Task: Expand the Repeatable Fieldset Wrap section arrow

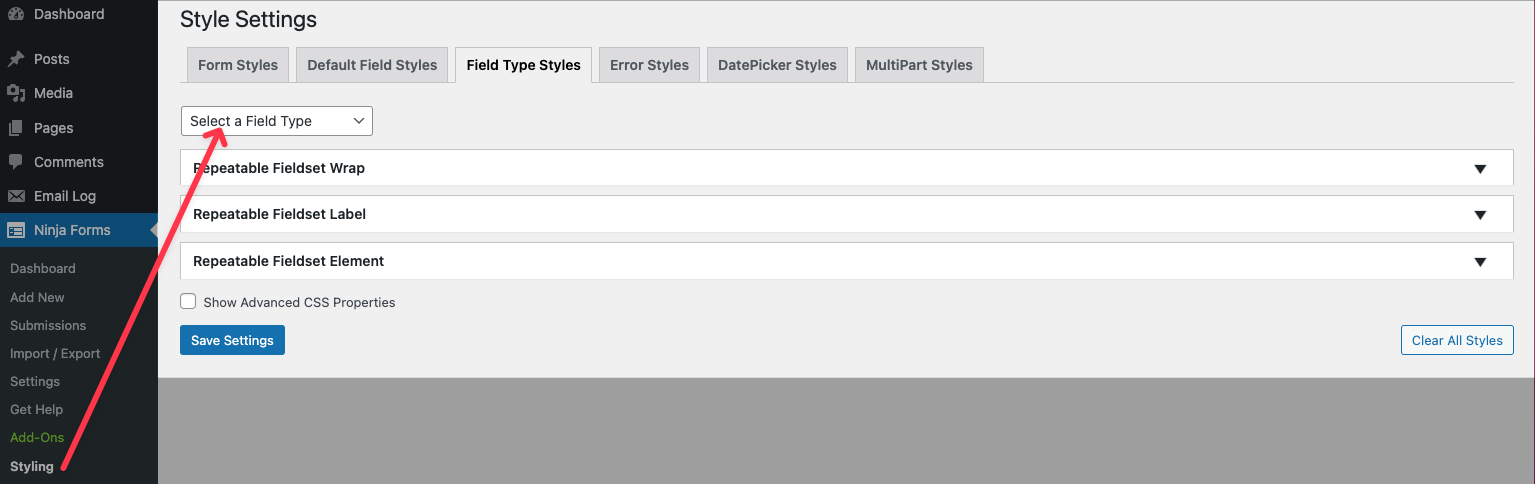Action: pos(1480,169)
